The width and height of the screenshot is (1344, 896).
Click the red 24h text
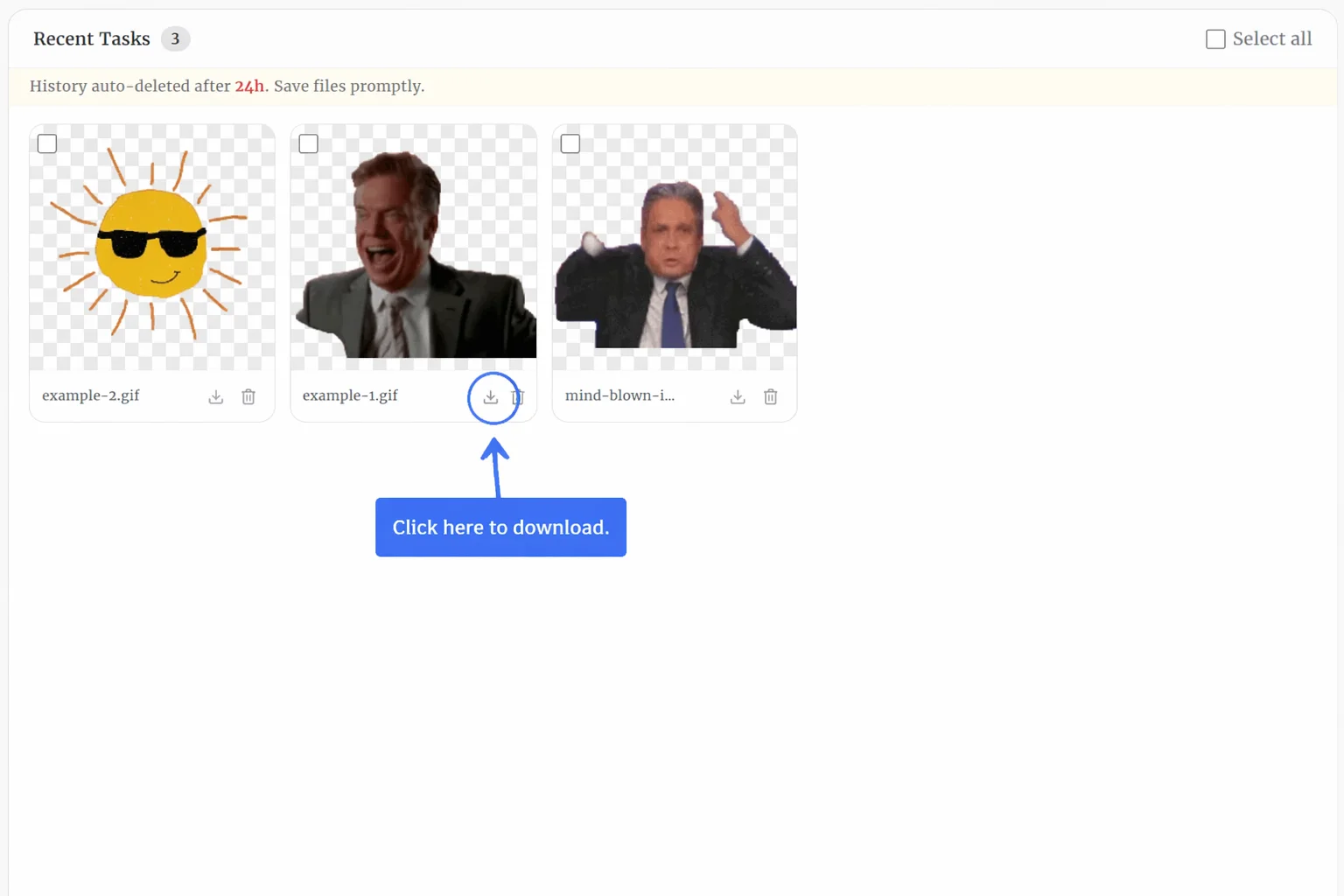[x=249, y=87]
